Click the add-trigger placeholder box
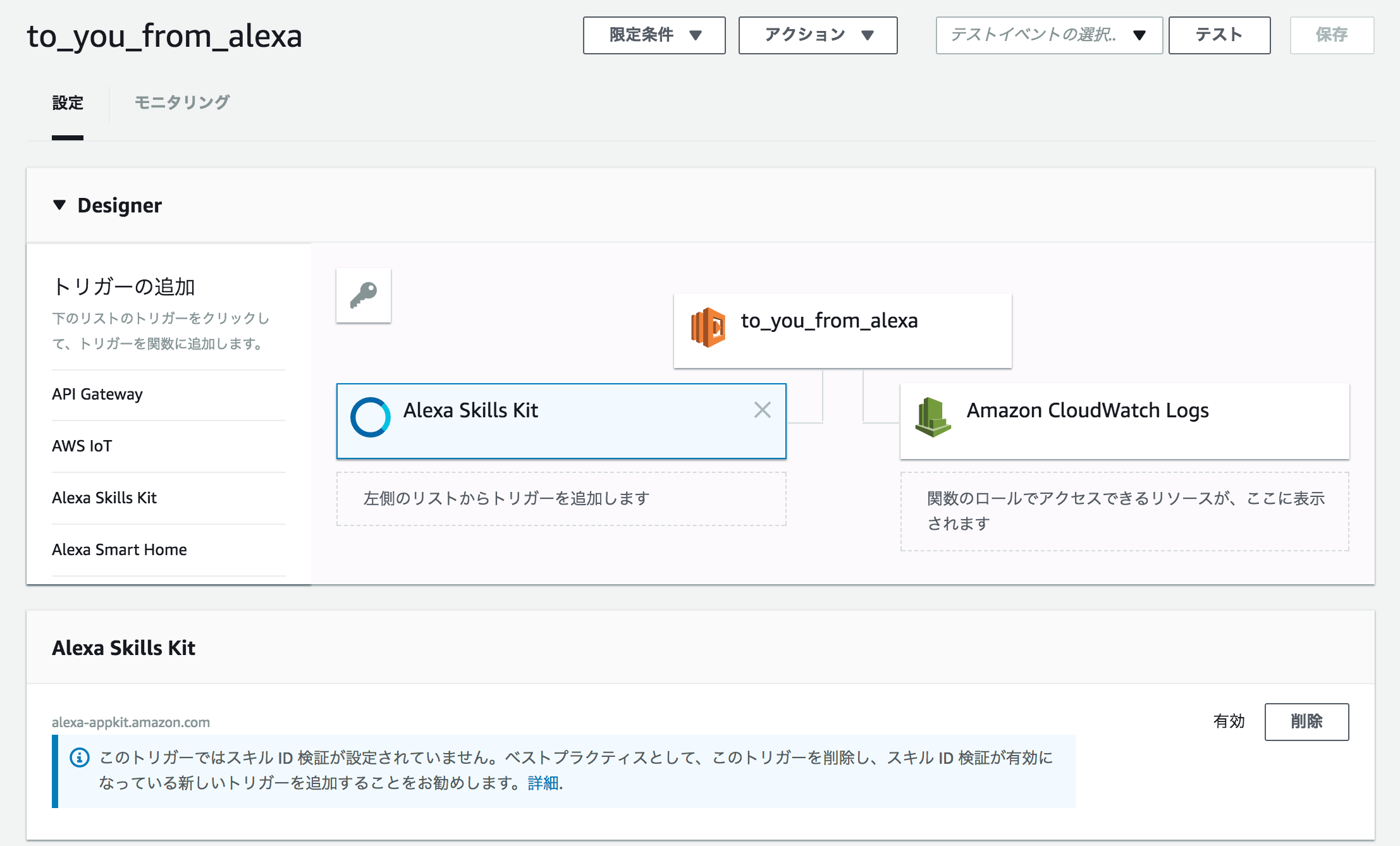The height and width of the screenshot is (846, 1400). pos(561,499)
